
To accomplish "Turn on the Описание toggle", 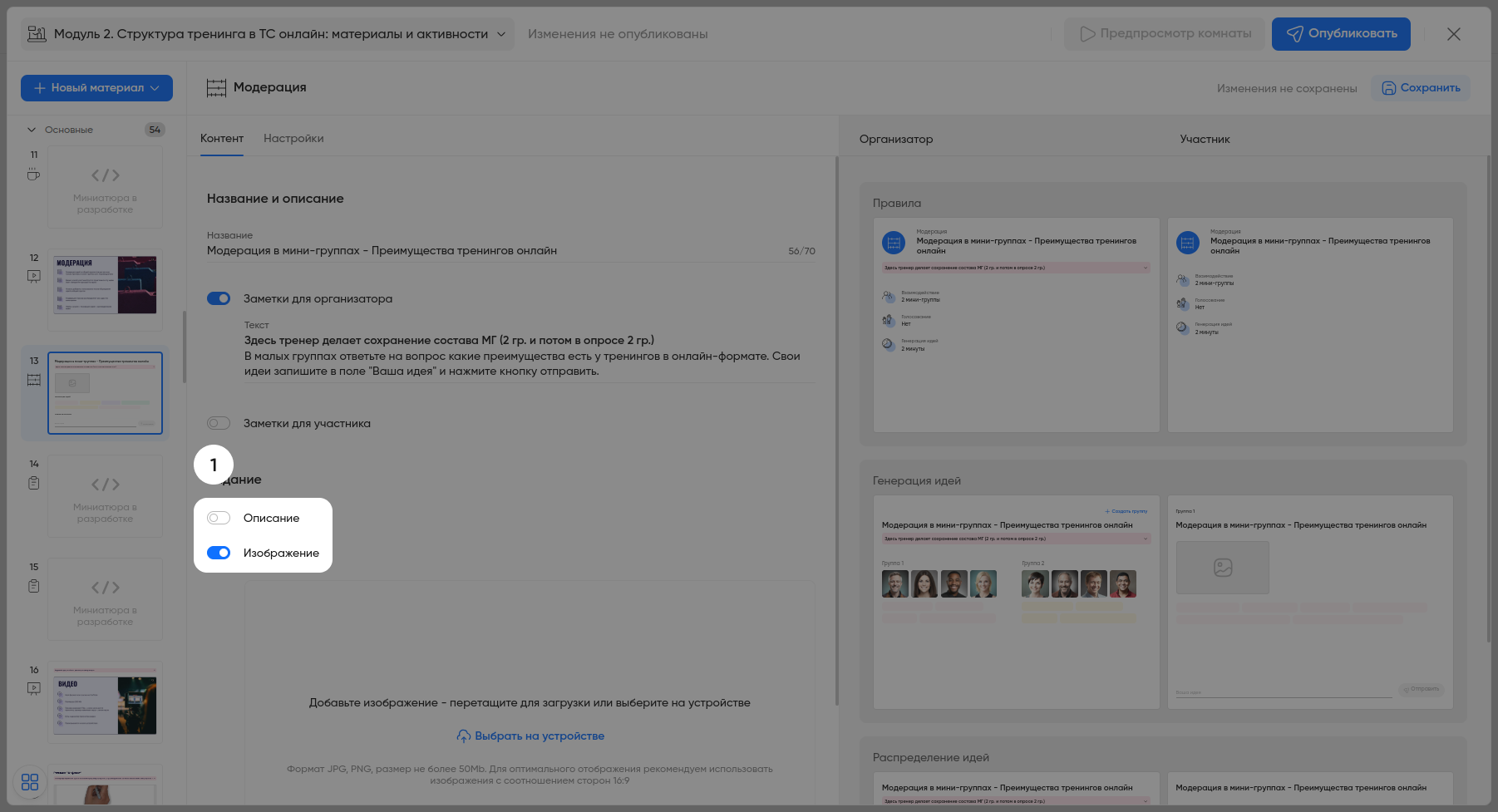I will tap(219, 518).
